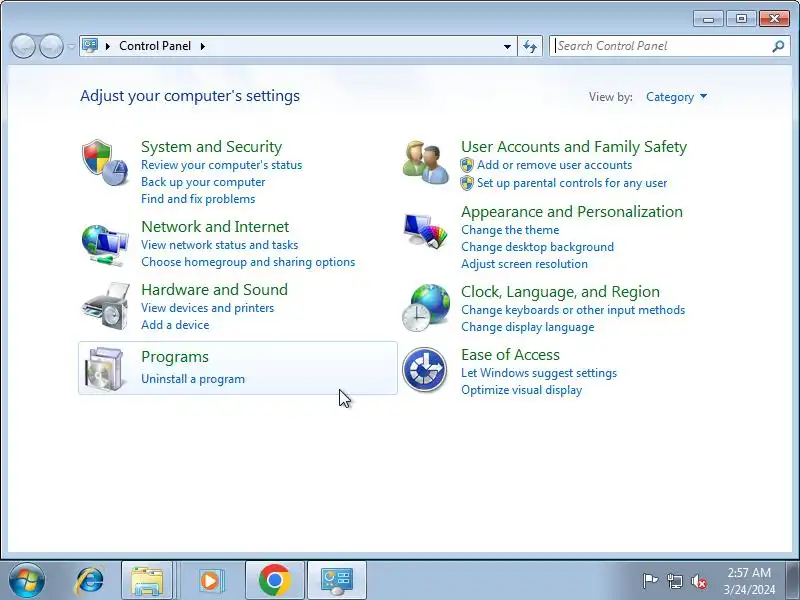The height and width of the screenshot is (600, 800).
Task: Open View network status and tasks
Action: (219, 245)
